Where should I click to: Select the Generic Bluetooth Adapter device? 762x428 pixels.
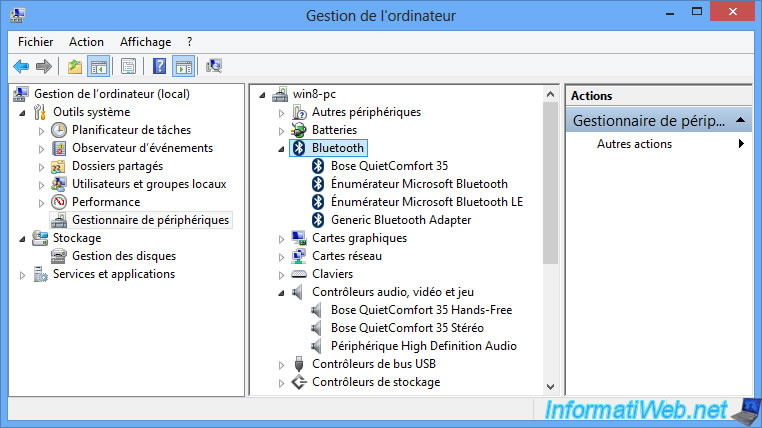(394, 220)
